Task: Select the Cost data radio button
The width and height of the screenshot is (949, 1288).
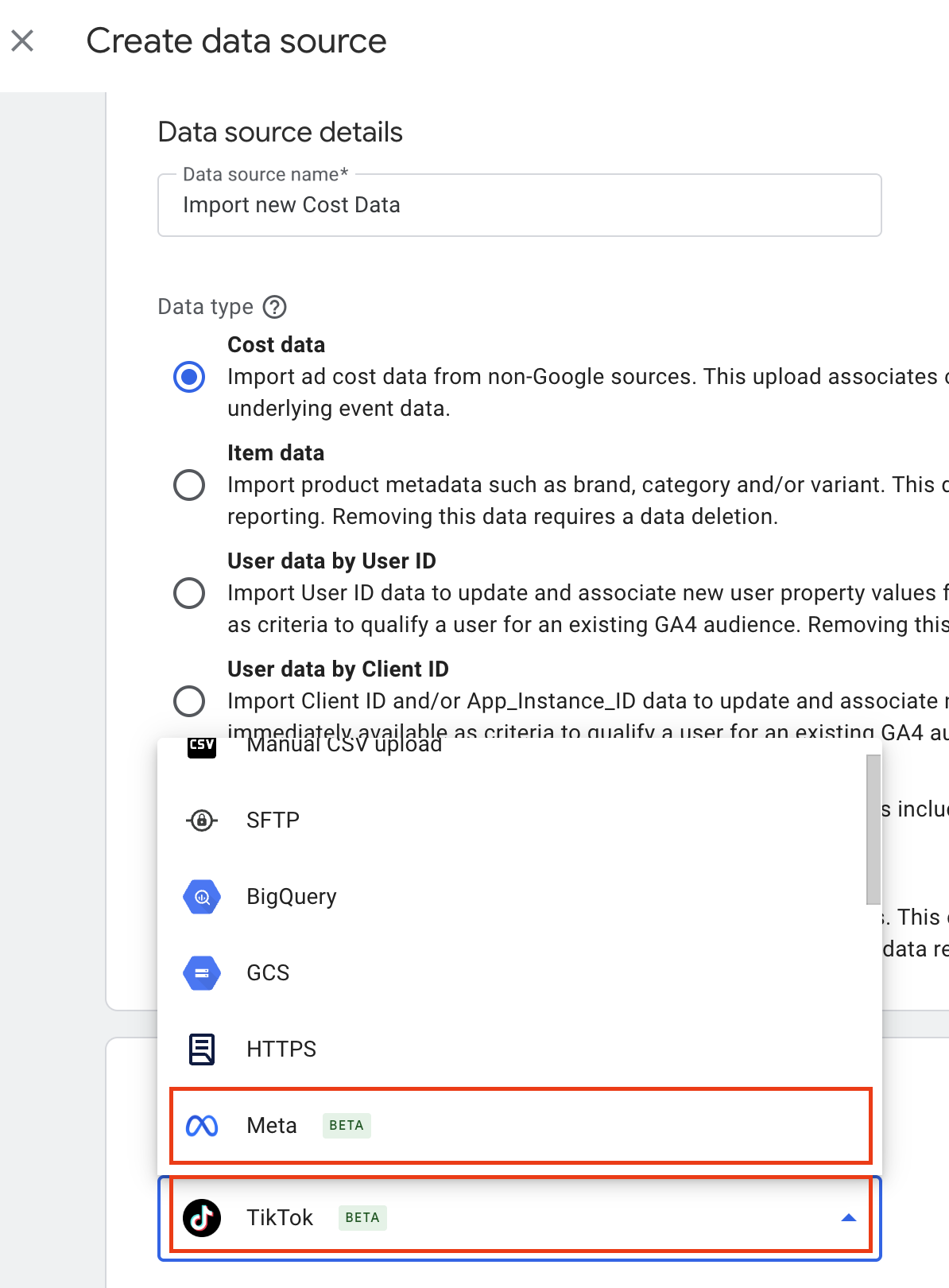Action: pos(189,377)
